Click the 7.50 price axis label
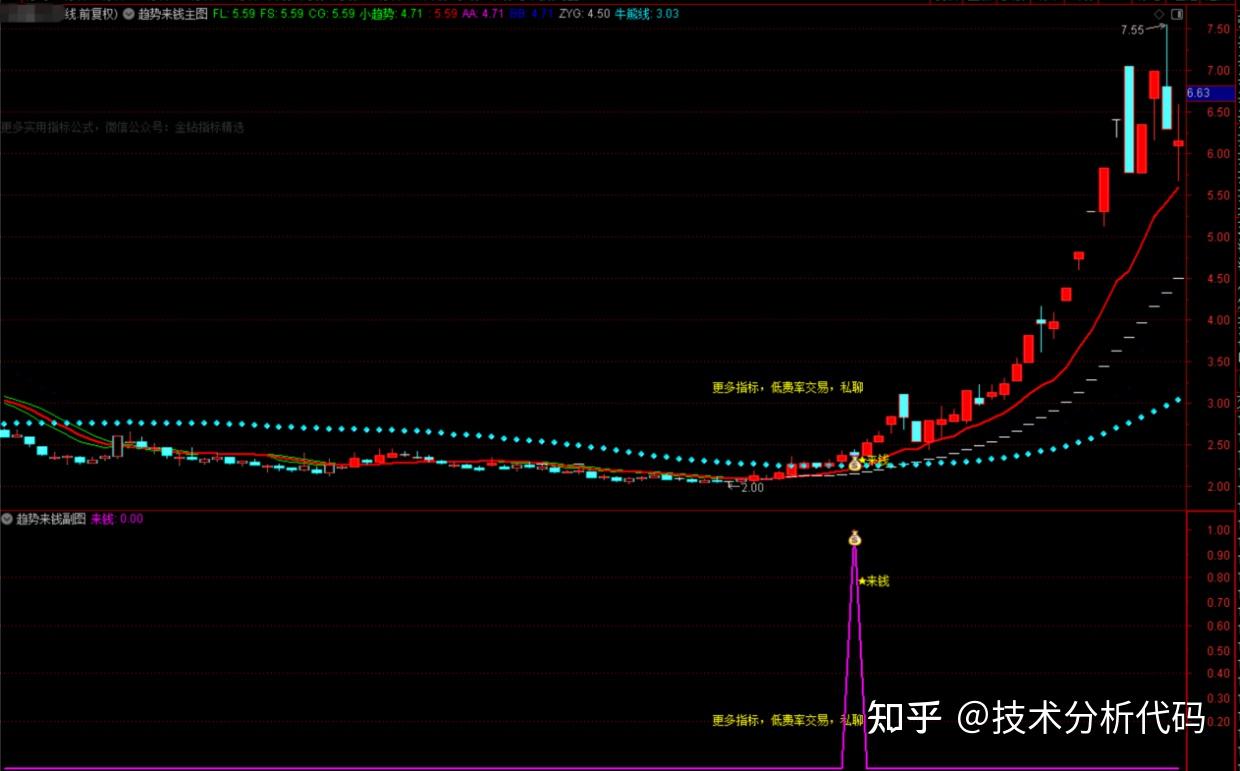This screenshot has height=771, width=1240. click(1217, 29)
